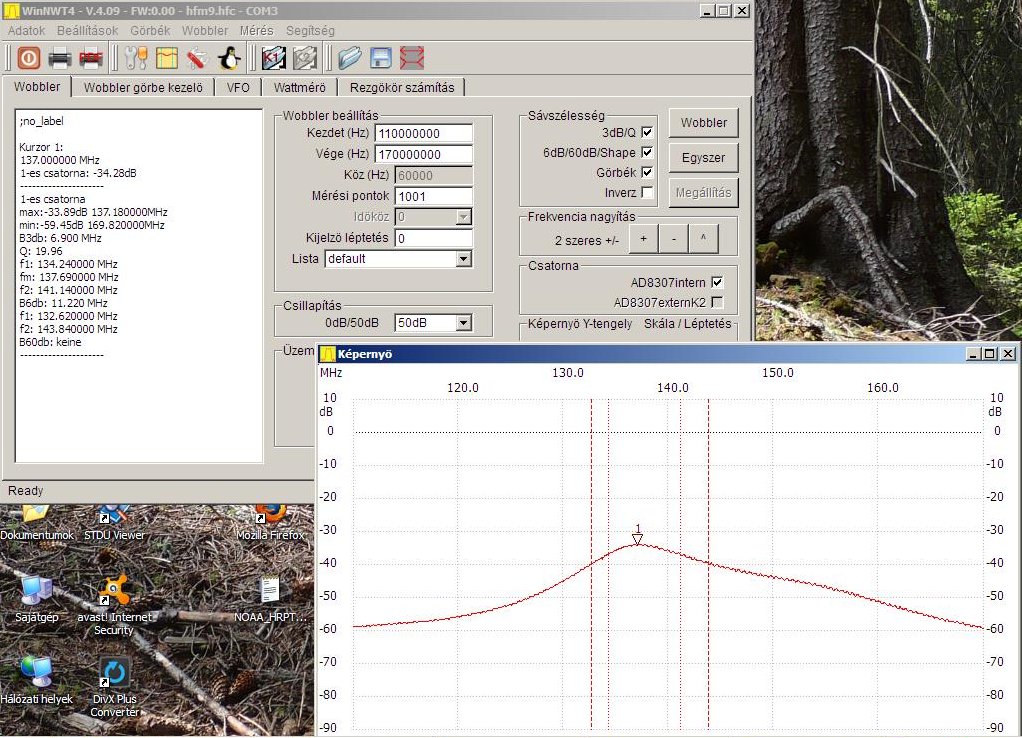Click the Egyszer single sweep button
1022x738 pixels.
click(703, 157)
